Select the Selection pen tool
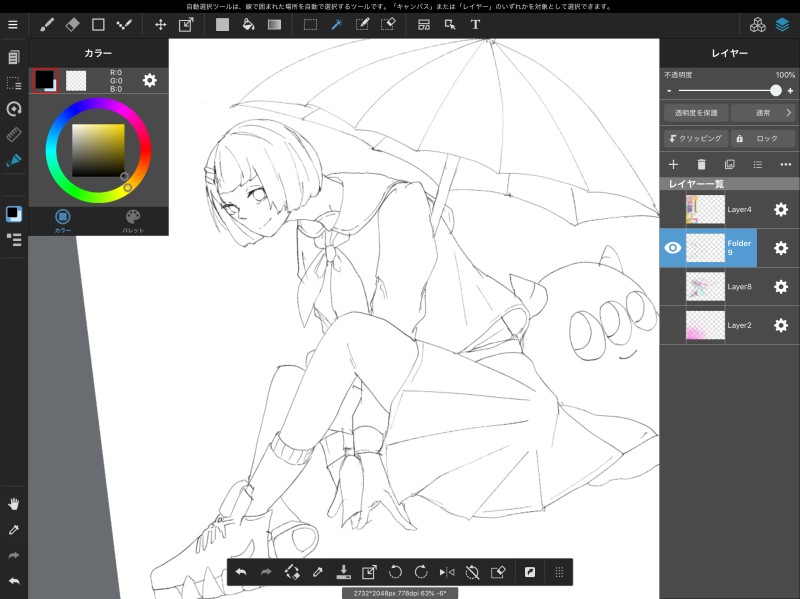Screen dimensions: 800x599 click(x=362, y=24)
